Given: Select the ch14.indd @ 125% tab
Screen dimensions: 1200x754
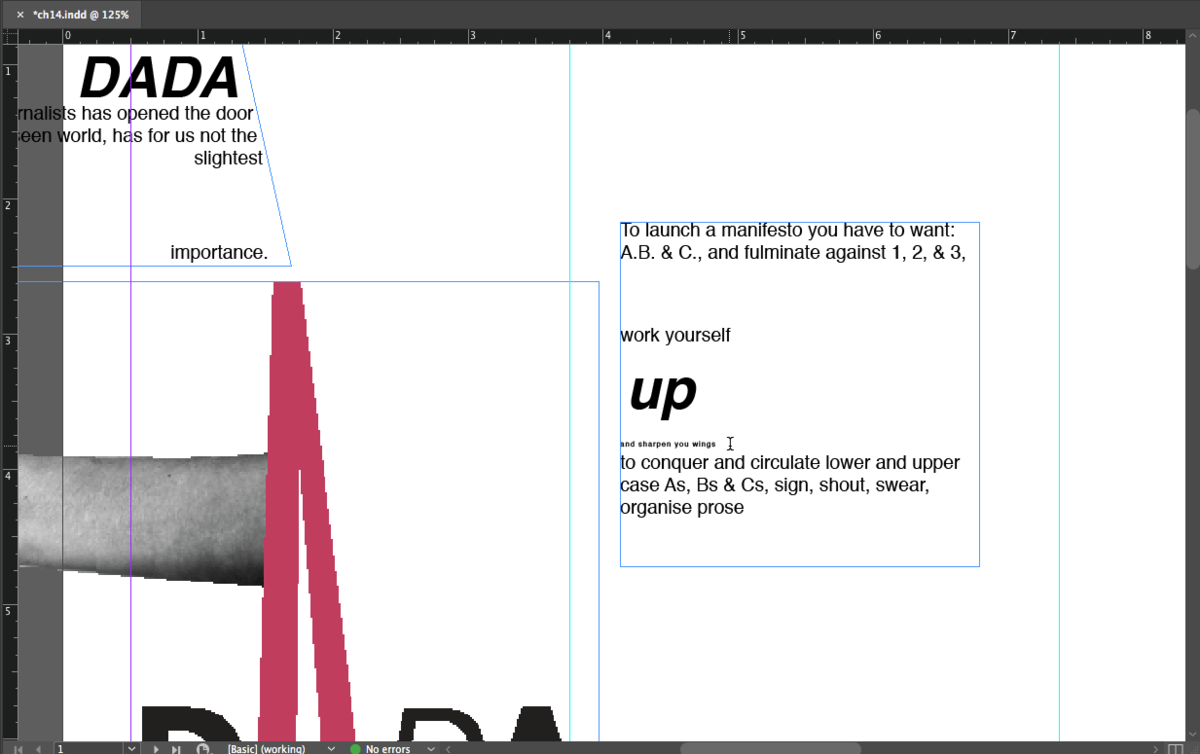Looking at the screenshot, I should [x=80, y=15].
